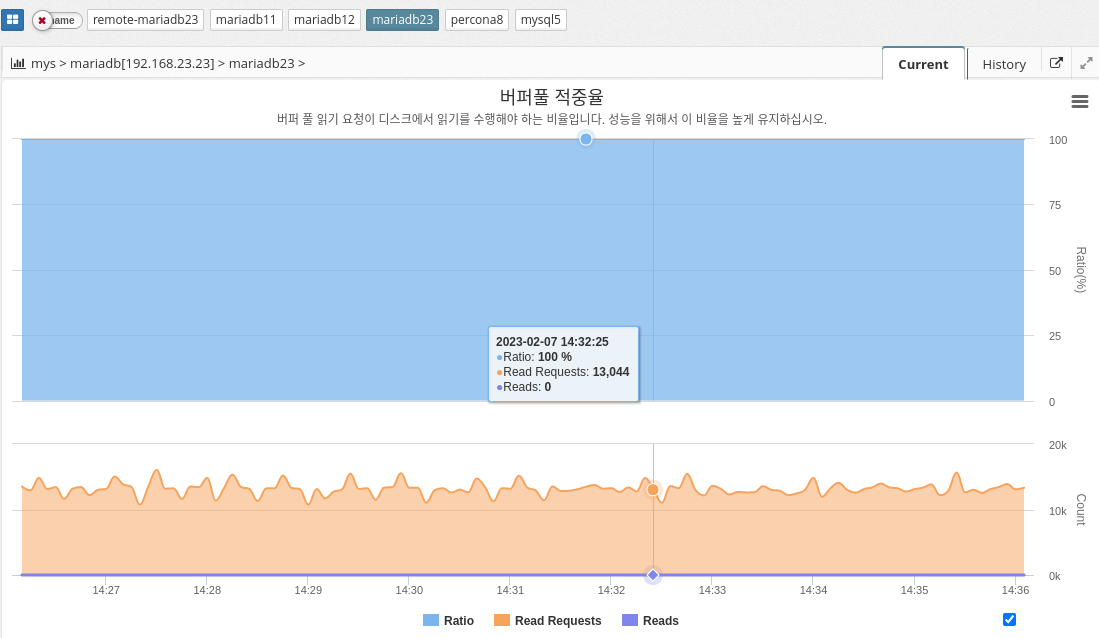Open the chart hamburger context menu
1099x638 pixels.
tap(1079, 101)
